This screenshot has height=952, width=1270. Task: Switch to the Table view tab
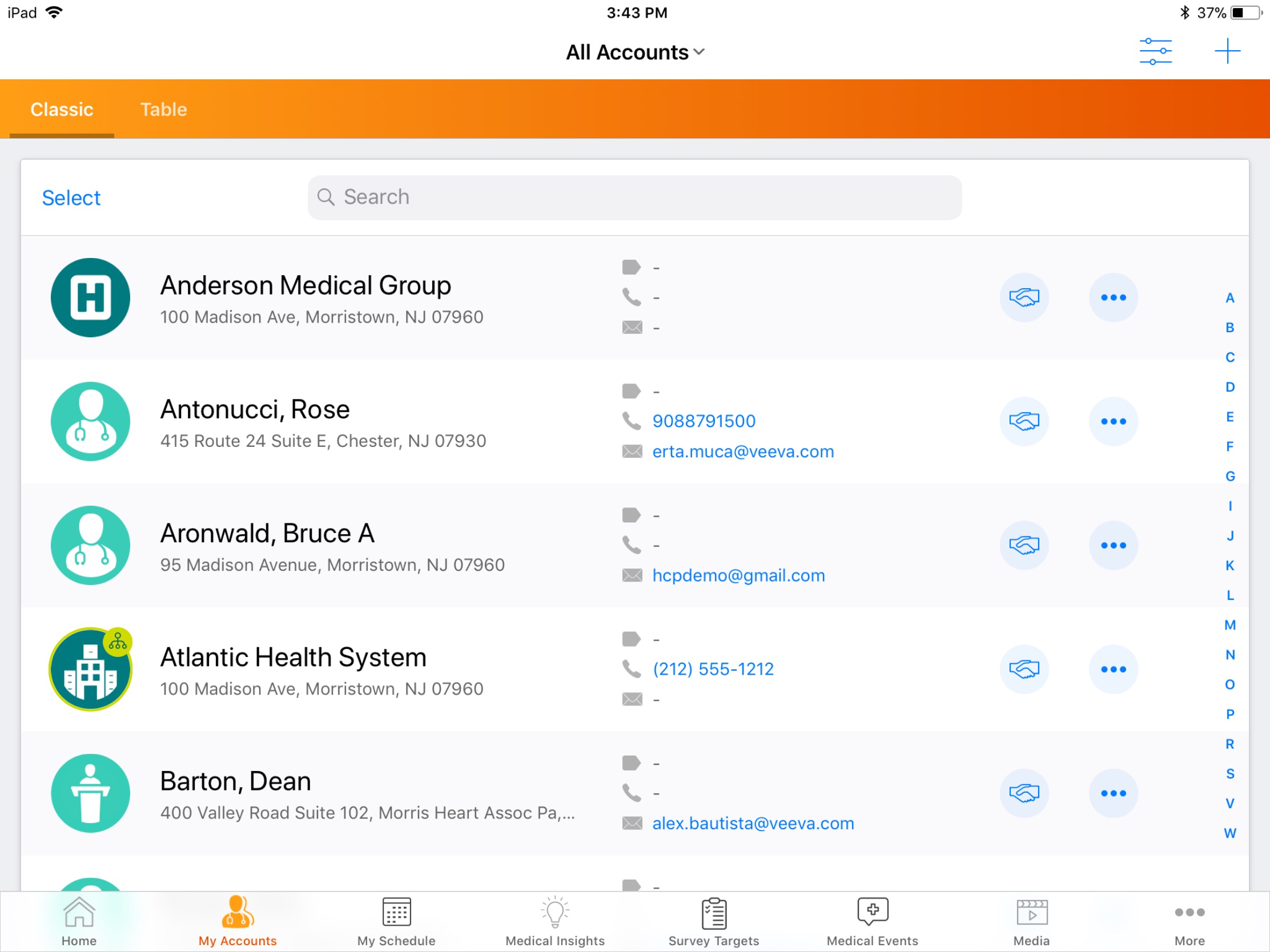coord(164,109)
